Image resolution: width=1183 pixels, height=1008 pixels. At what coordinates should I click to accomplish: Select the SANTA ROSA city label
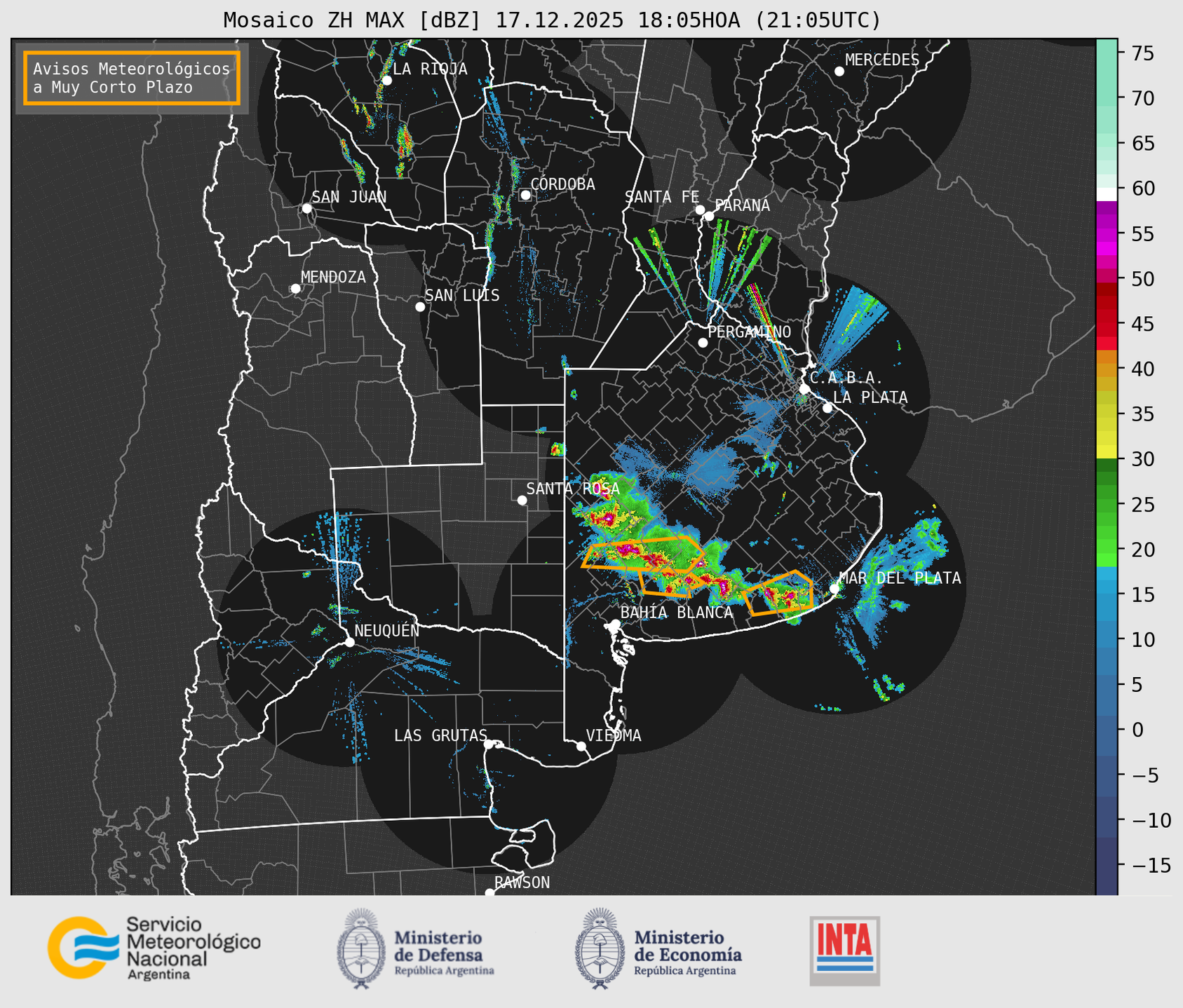click(573, 489)
